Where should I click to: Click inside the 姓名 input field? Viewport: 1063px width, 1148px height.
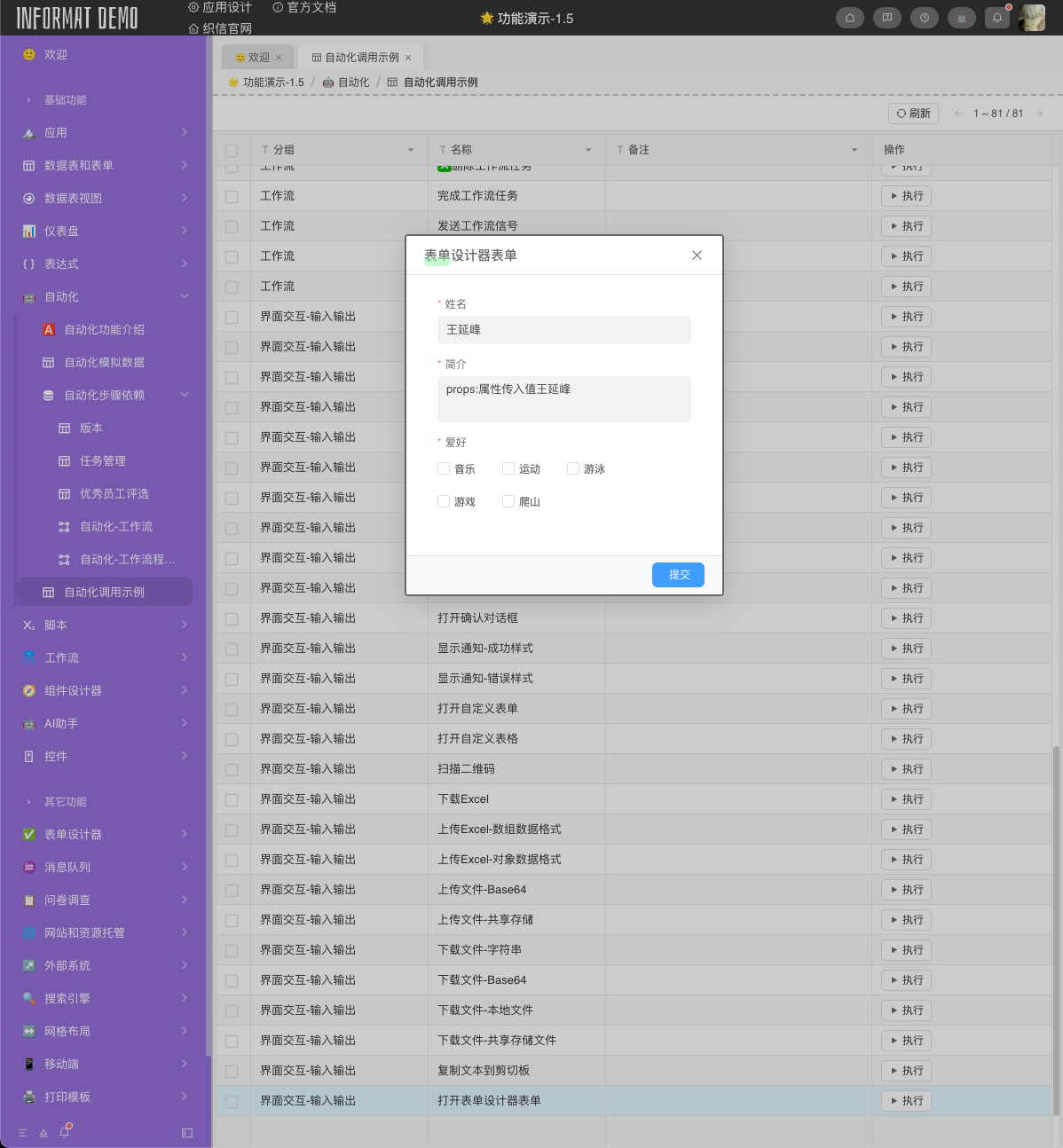(x=563, y=330)
